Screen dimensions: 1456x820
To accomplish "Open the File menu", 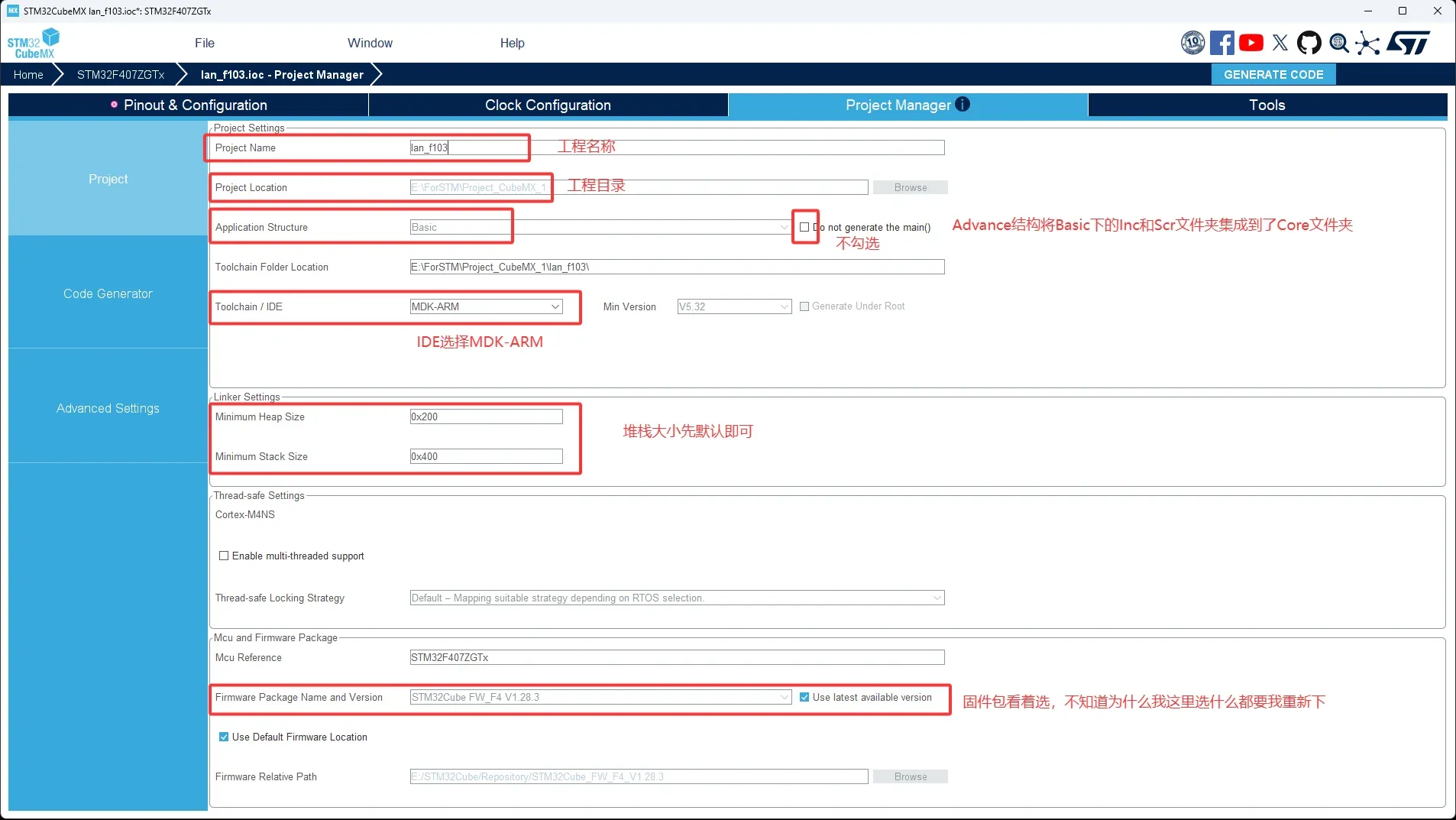I will coord(204,43).
